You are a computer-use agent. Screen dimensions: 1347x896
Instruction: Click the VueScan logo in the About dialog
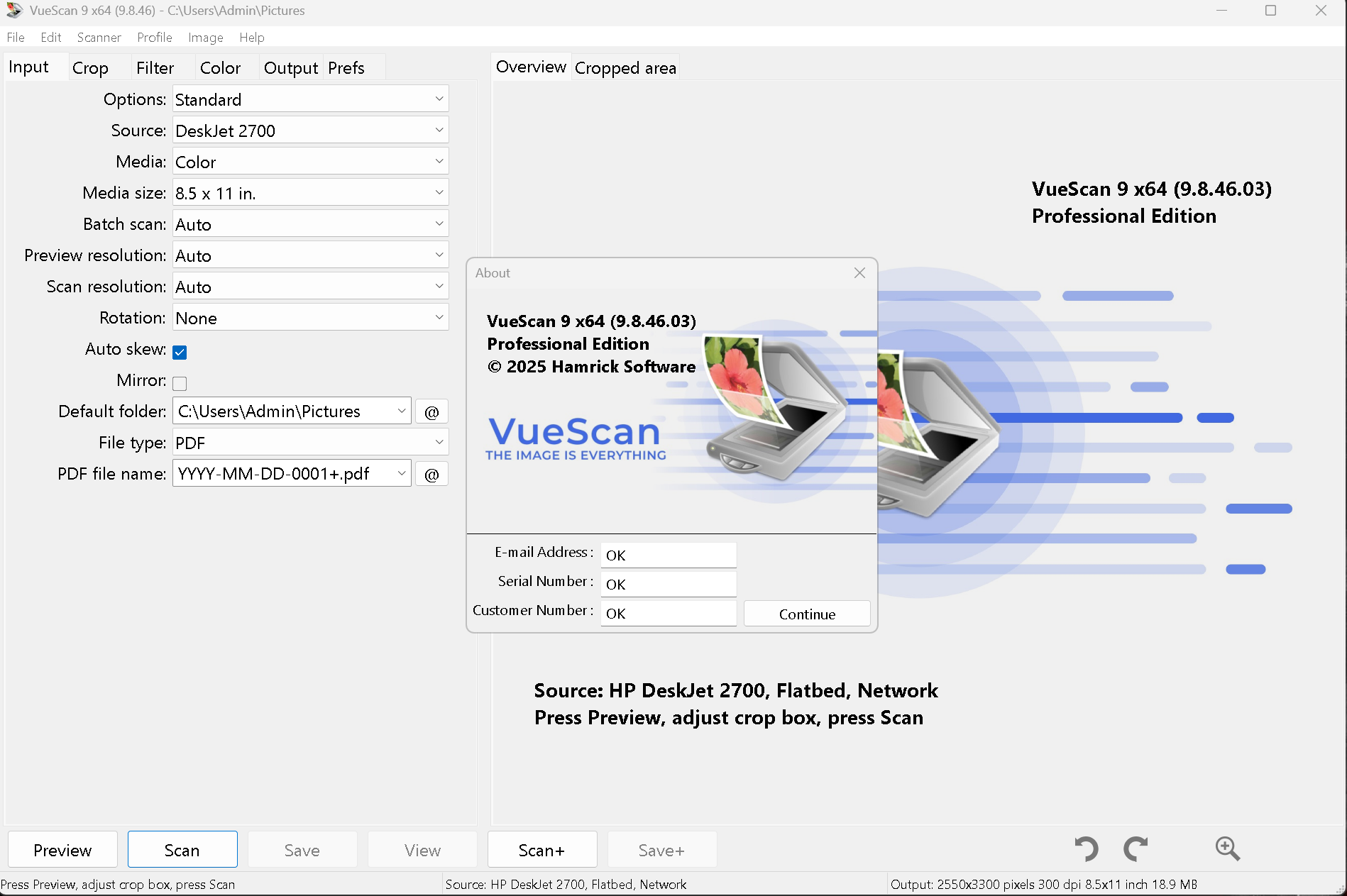point(576,438)
